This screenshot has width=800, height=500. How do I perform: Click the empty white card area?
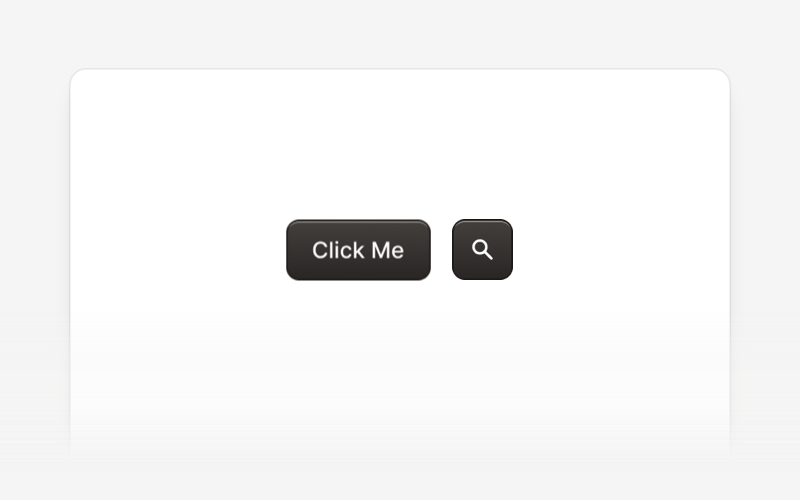(x=400, y=143)
